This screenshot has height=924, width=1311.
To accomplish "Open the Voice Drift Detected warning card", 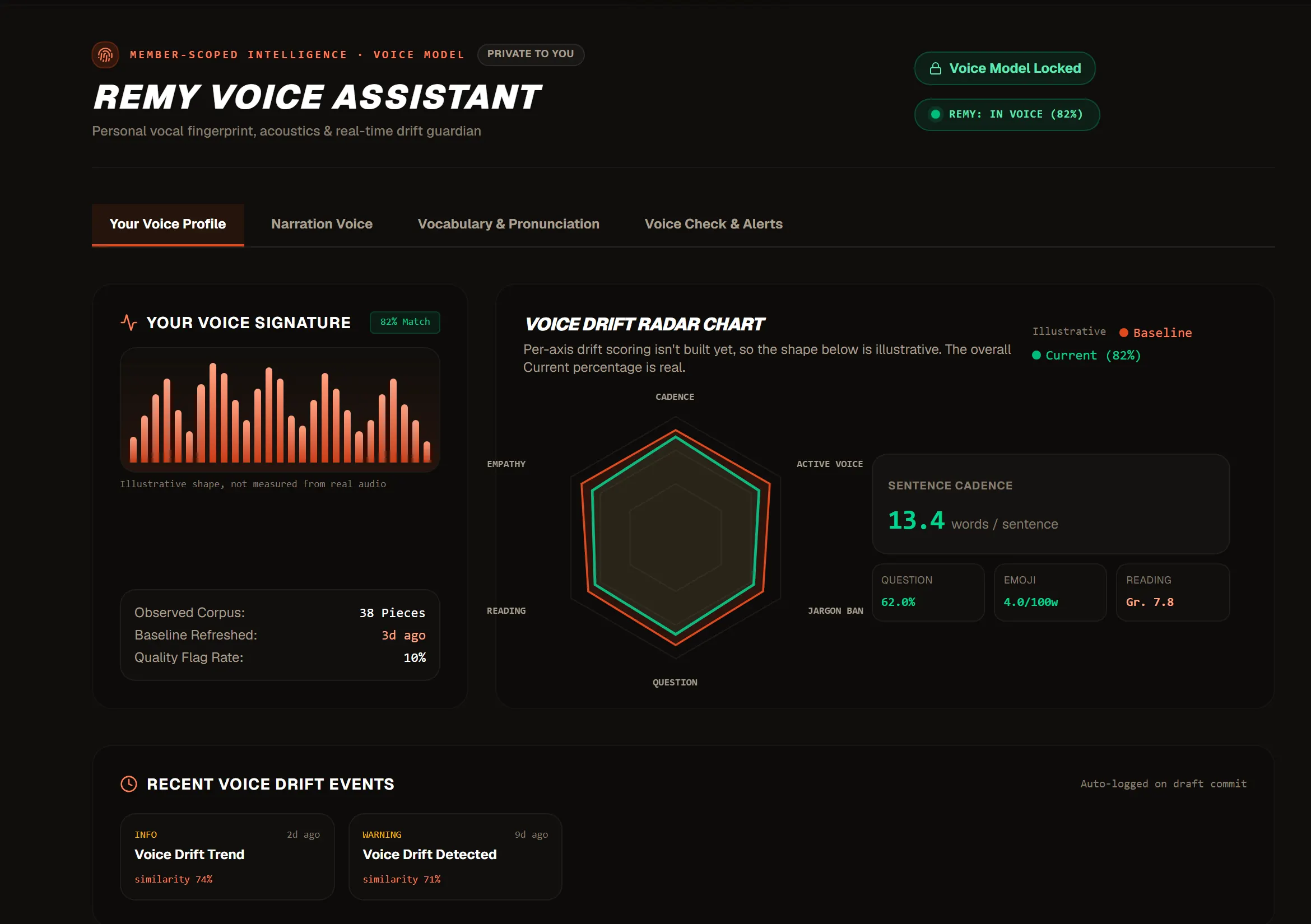I will (455, 856).
